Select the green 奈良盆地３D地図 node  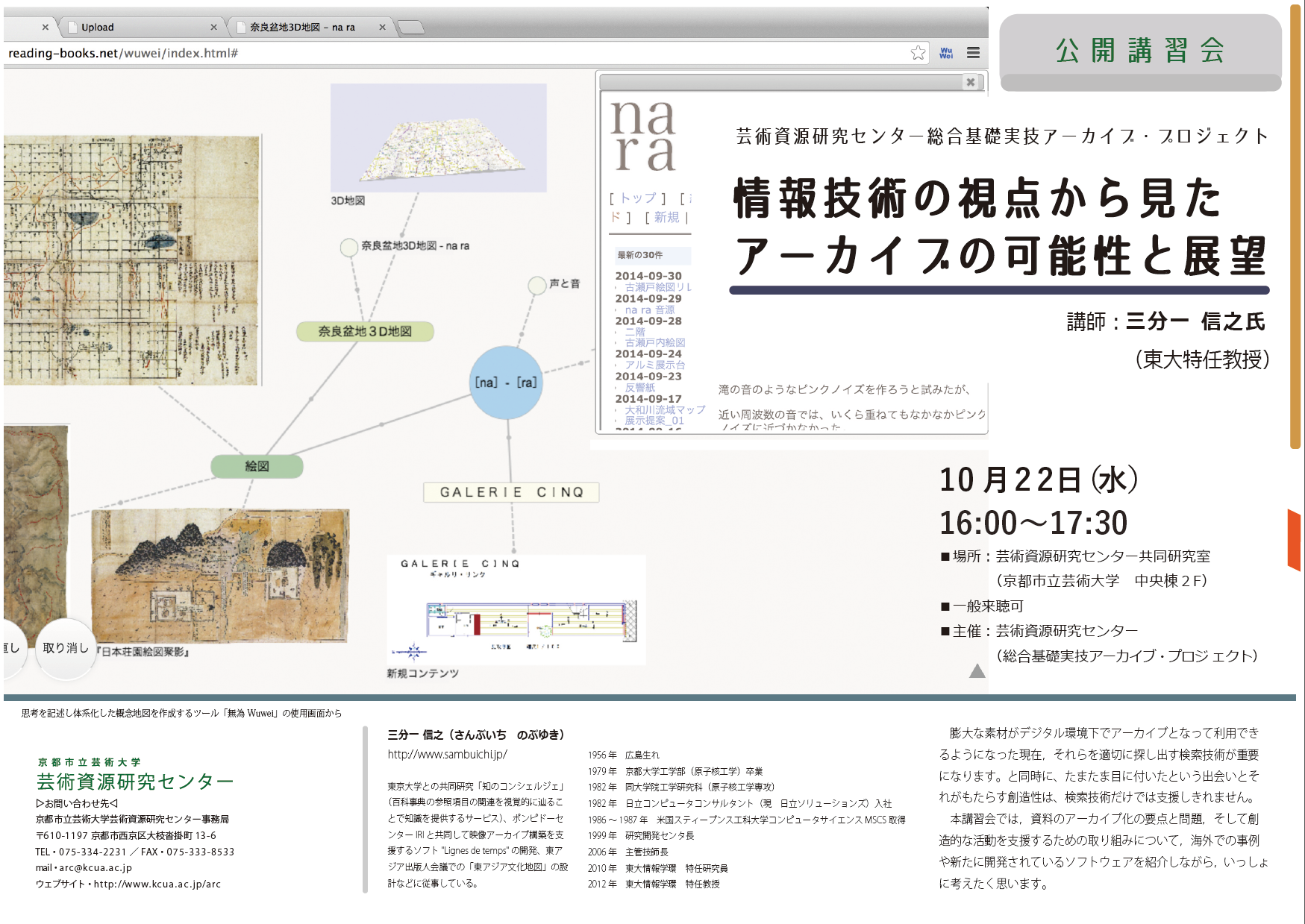(x=365, y=331)
